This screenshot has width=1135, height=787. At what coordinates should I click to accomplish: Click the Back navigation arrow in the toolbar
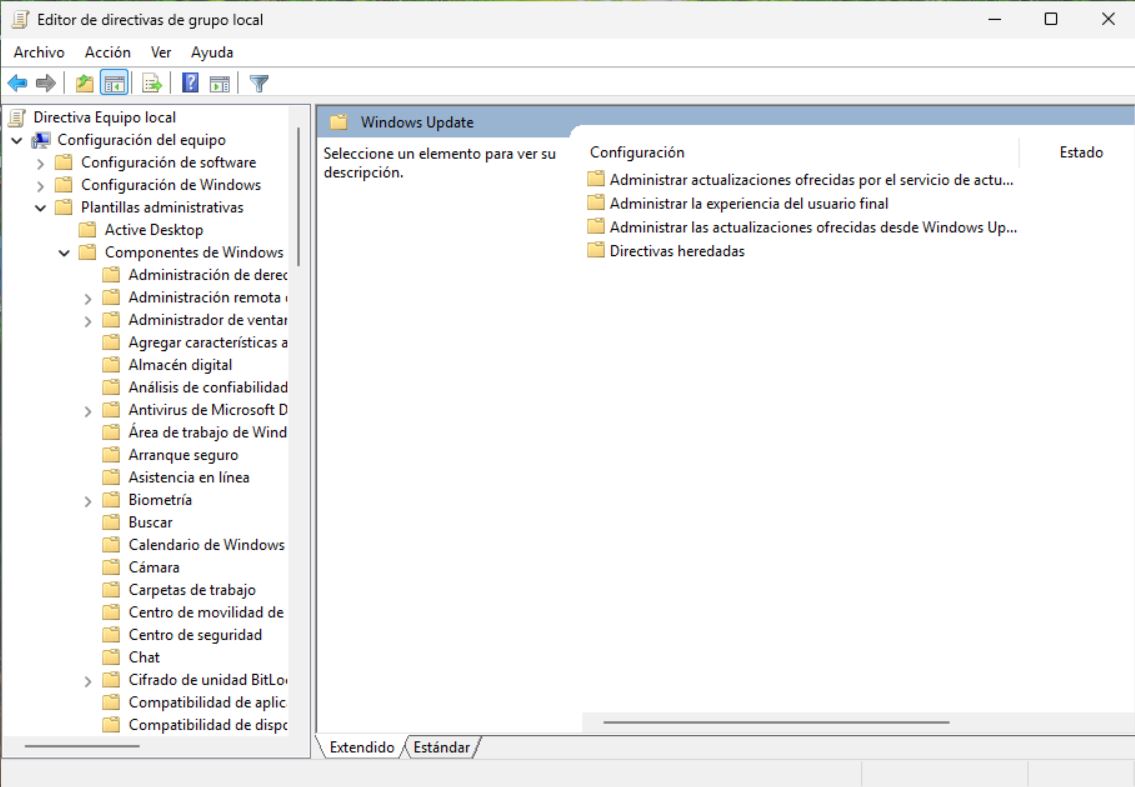click(17, 82)
